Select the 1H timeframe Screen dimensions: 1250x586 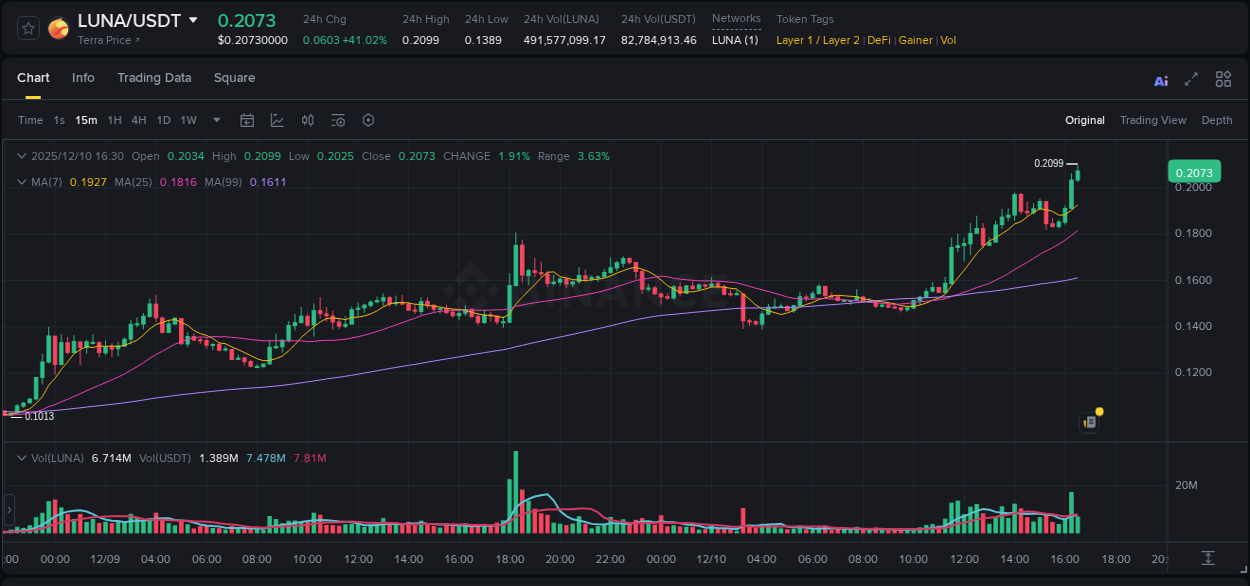point(115,120)
